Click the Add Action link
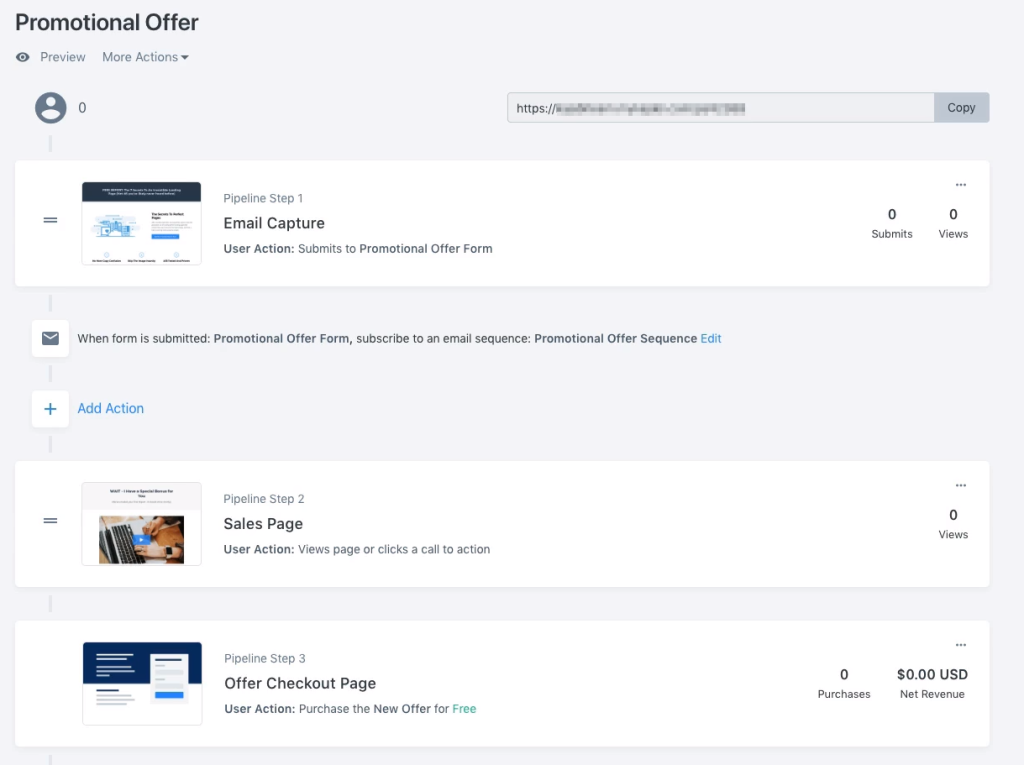The width and height of the screenshot is (1024, 765). point(111,409)
